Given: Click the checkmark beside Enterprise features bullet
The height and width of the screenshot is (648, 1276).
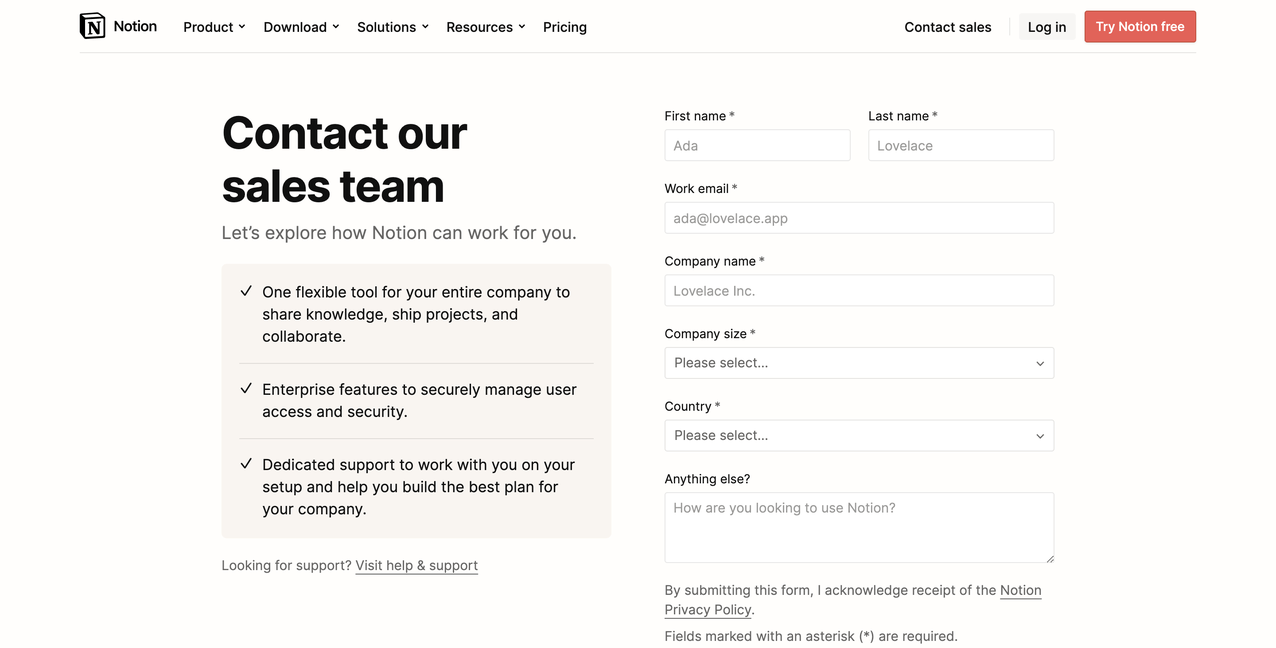Looking at the screenshot, I should click(x=246, y=389).
